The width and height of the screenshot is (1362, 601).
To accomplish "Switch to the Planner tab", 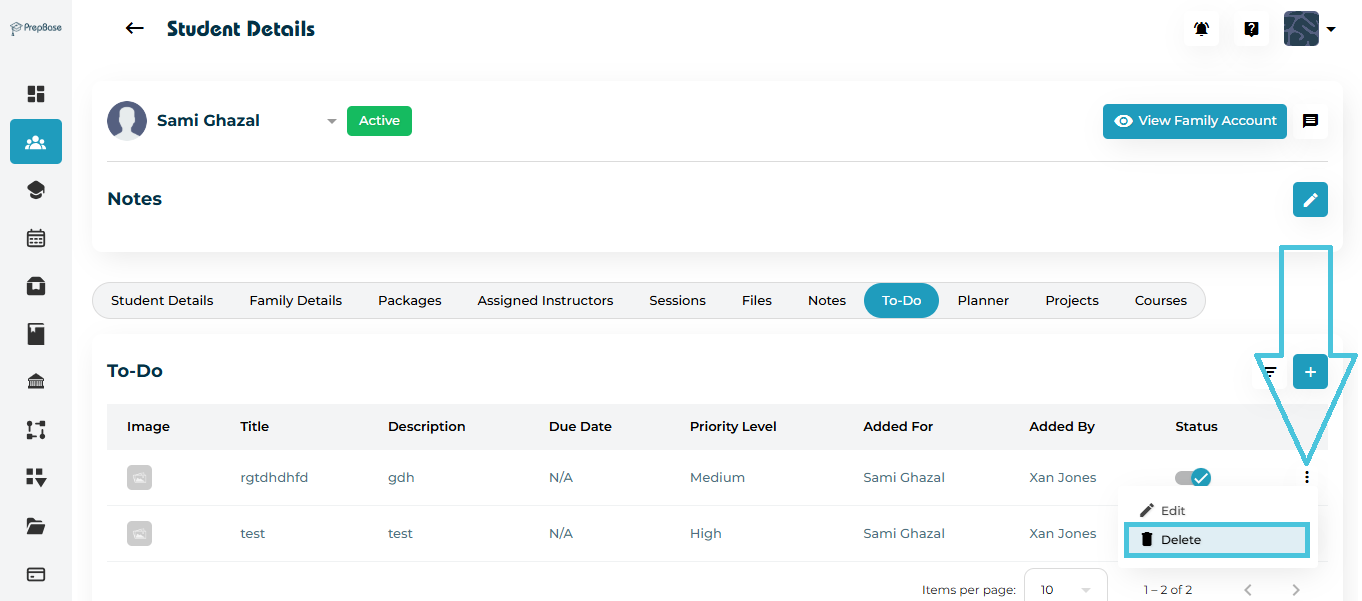I will tap(983, 301).
